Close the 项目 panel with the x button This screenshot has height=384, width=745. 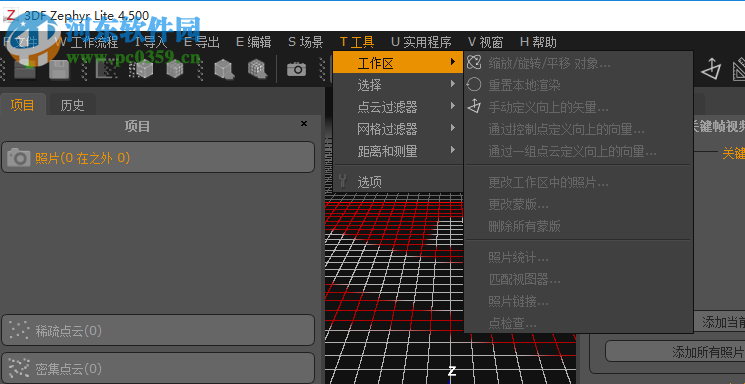[x=304, y=124]
